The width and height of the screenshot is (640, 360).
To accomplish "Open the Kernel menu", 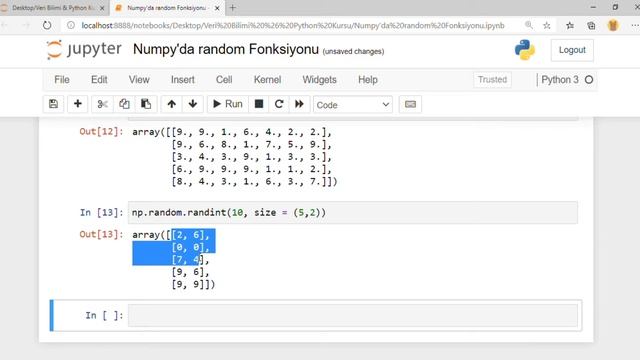I will [x=267, y=80].
